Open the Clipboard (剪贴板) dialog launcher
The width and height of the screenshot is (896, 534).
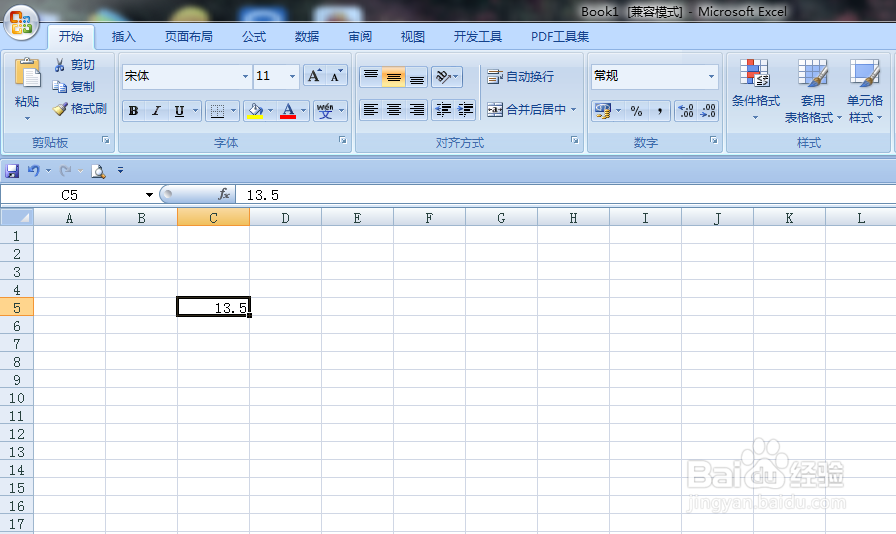106,140
